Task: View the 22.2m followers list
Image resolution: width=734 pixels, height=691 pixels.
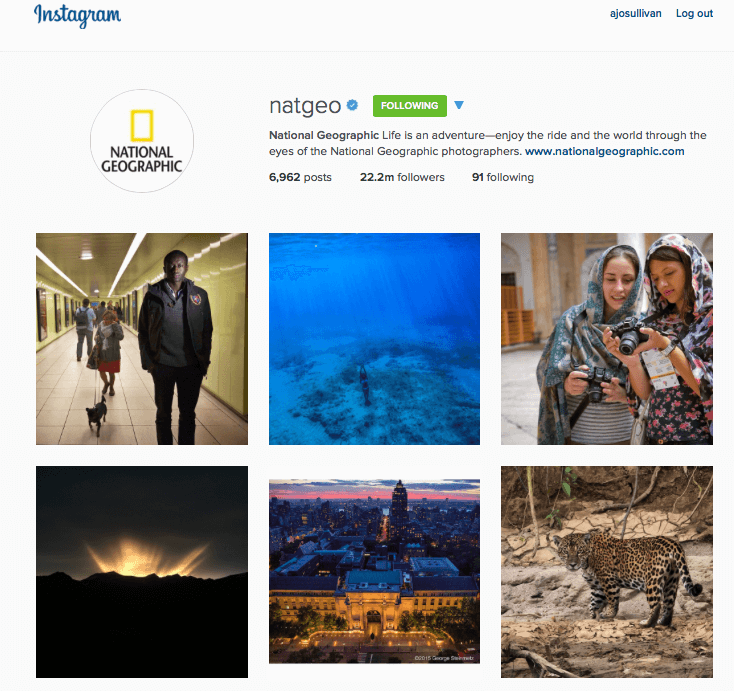Action: tap(402, 177)
